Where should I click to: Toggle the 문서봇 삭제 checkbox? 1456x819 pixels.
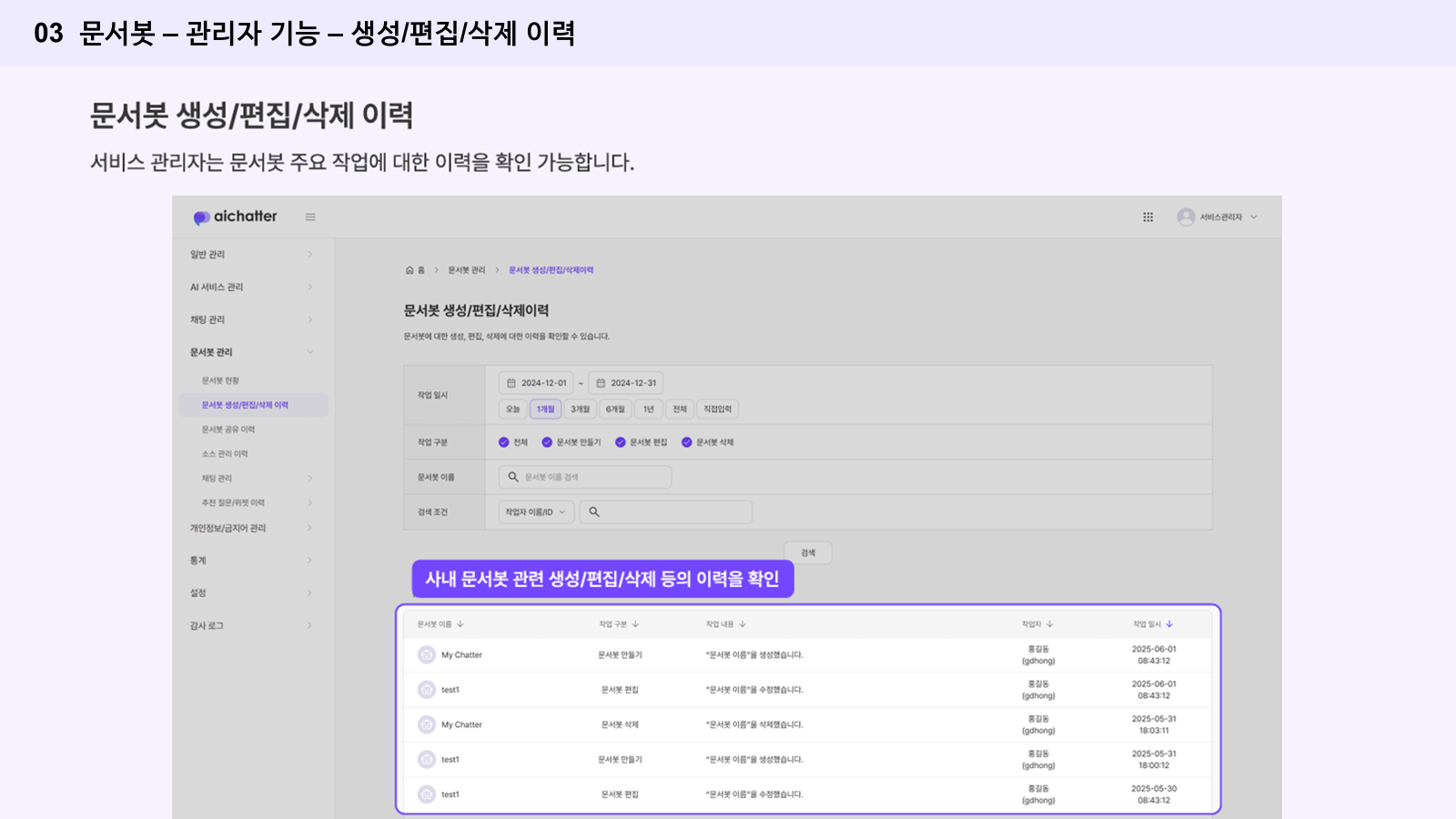pyautogui.click(x=687, y=442)
